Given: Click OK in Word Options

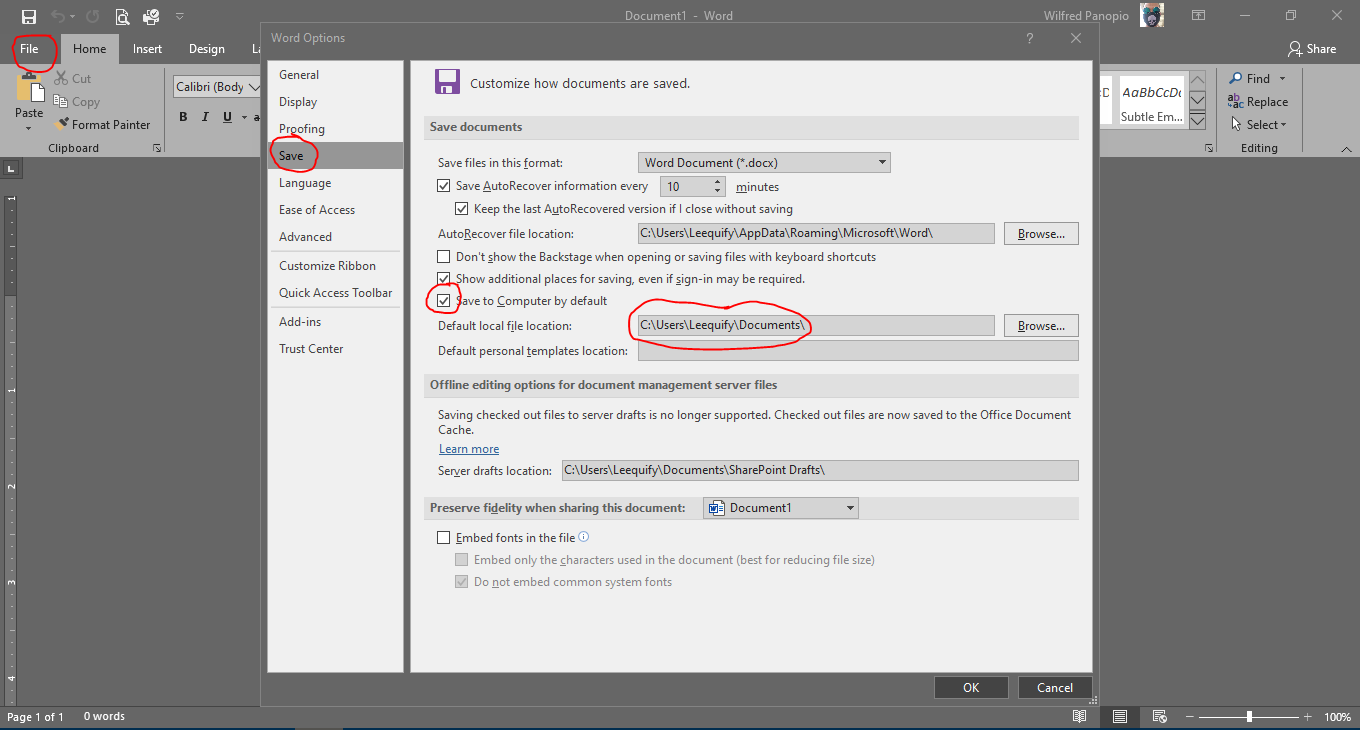Looking at the screenshot, I should (971, 687).
